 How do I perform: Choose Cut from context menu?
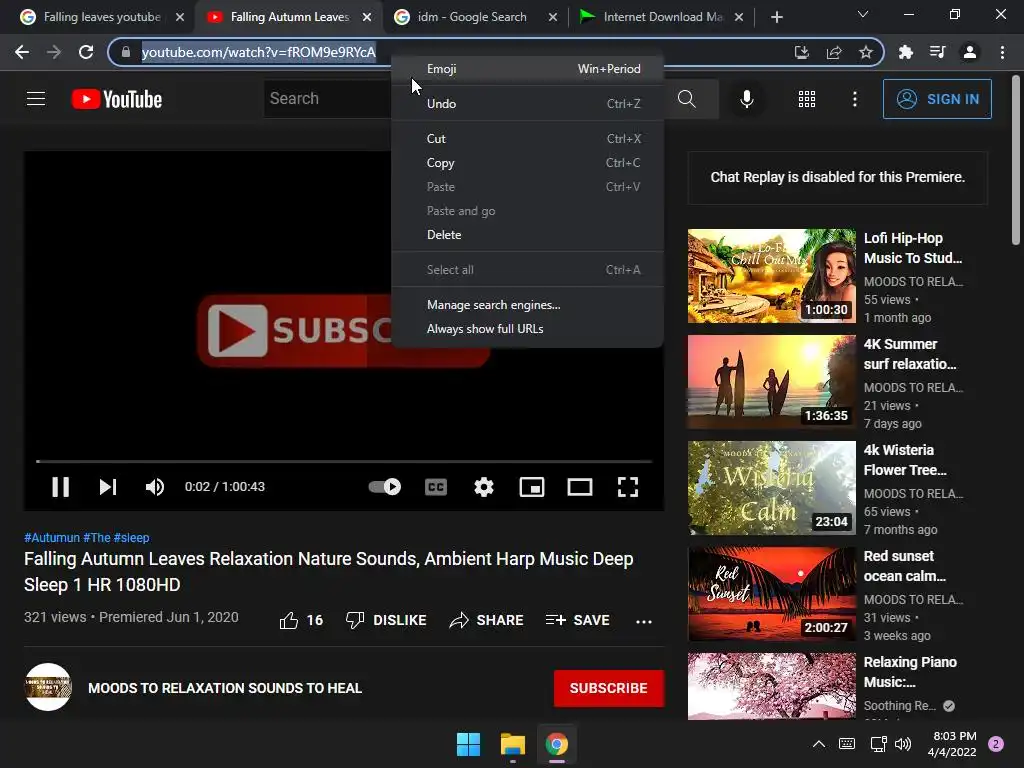528,138
